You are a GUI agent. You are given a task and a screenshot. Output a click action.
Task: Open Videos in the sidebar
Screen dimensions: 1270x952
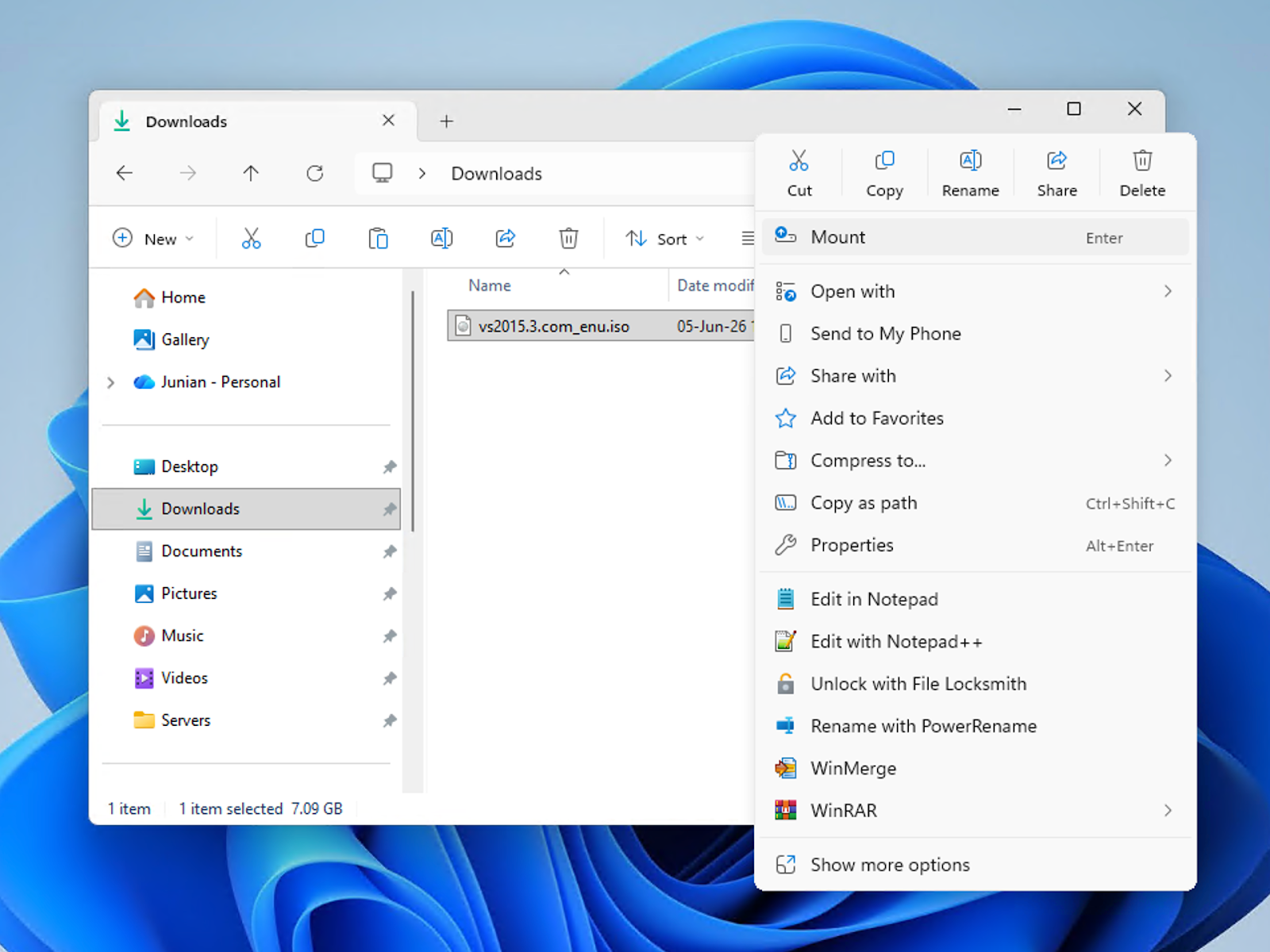(x=246, y=678)
